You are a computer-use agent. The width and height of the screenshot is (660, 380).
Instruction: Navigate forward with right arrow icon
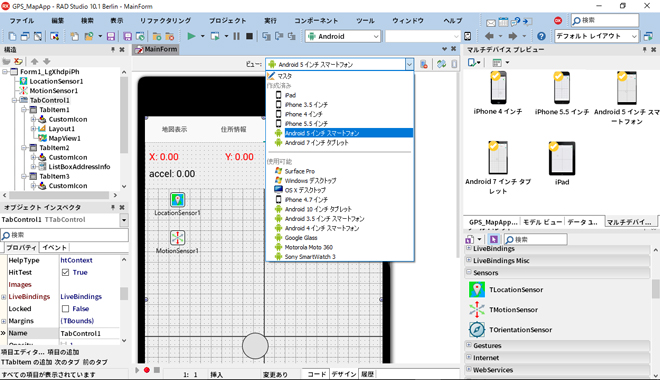click(513, 36)
